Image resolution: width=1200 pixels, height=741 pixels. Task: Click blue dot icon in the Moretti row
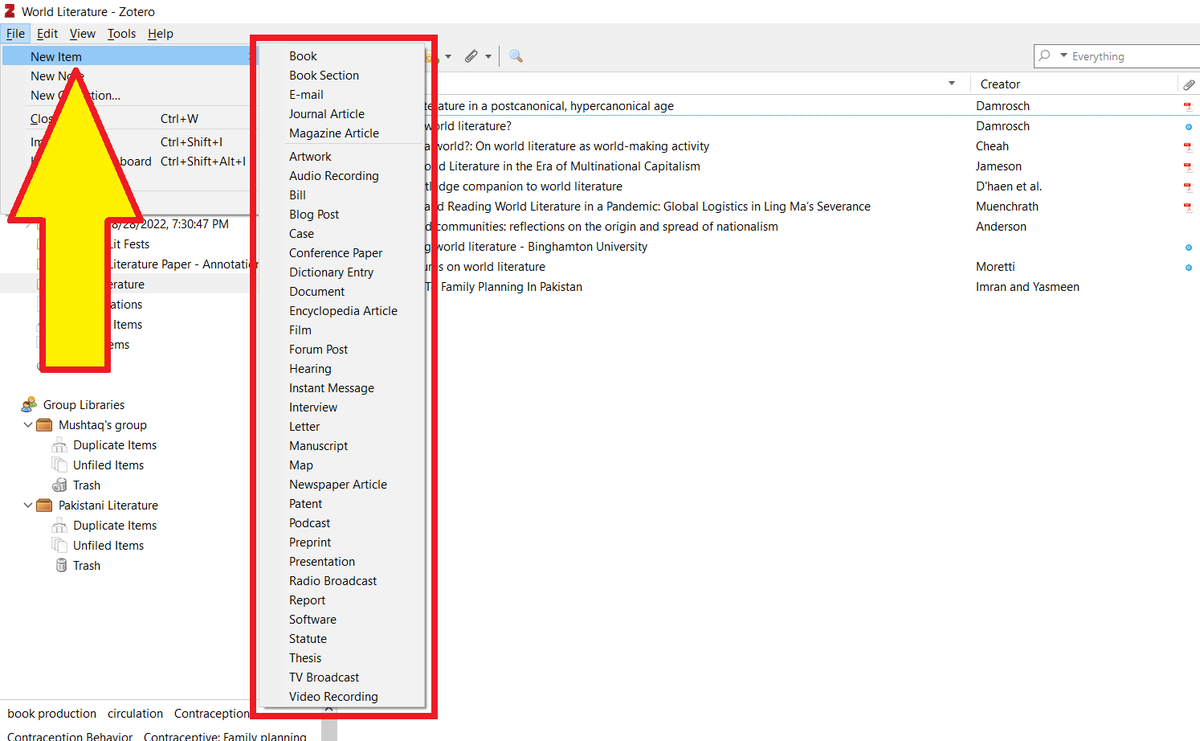tap(1188, 267)
